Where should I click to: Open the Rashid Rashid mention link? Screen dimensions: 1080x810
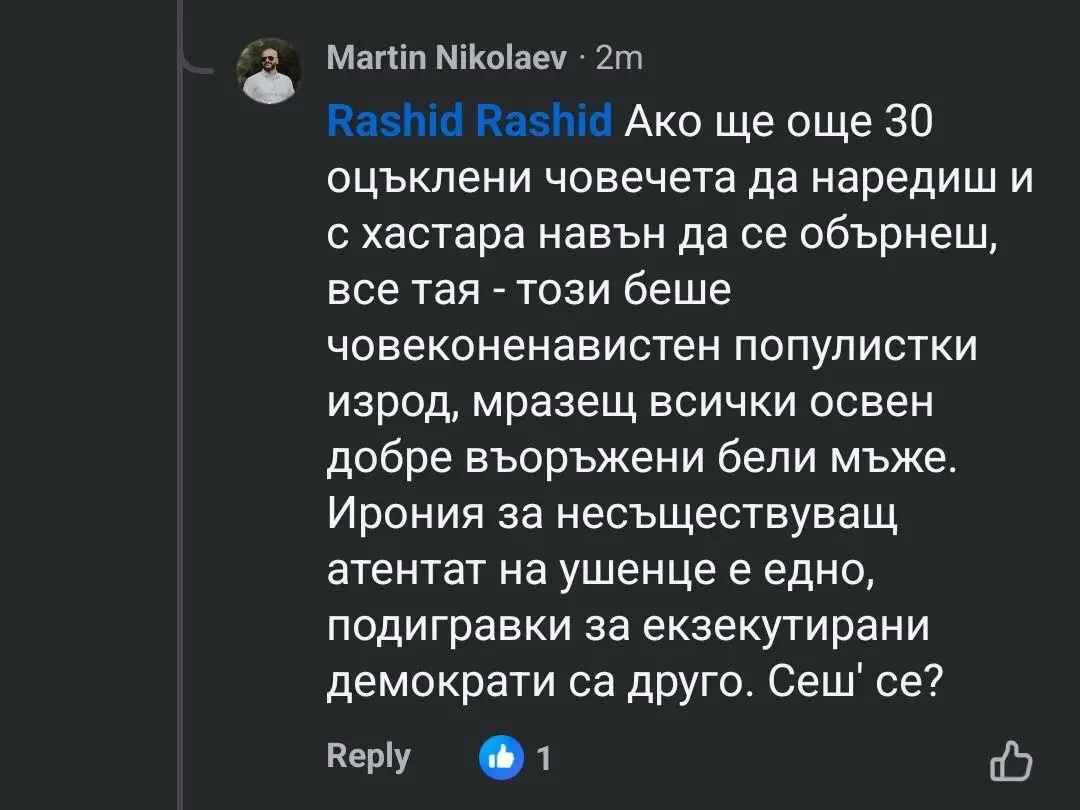469,122
